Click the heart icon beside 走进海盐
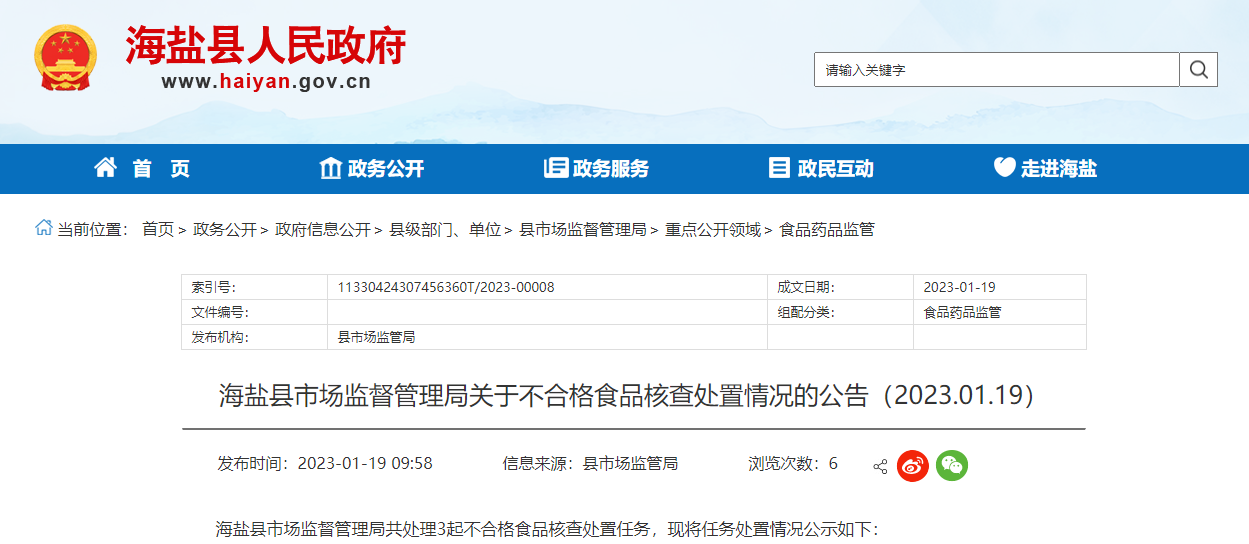Image resolution: width=1249 pixels, height=544 pixels. pyautogui.click(x=1004, y=168)
